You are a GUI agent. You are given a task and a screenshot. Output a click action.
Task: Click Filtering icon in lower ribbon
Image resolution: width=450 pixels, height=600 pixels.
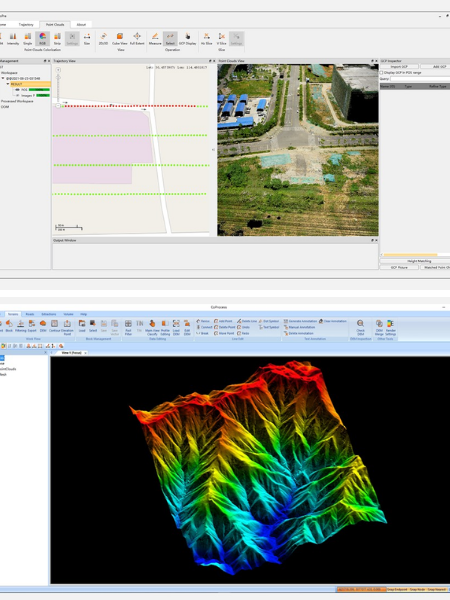[21, 326]
